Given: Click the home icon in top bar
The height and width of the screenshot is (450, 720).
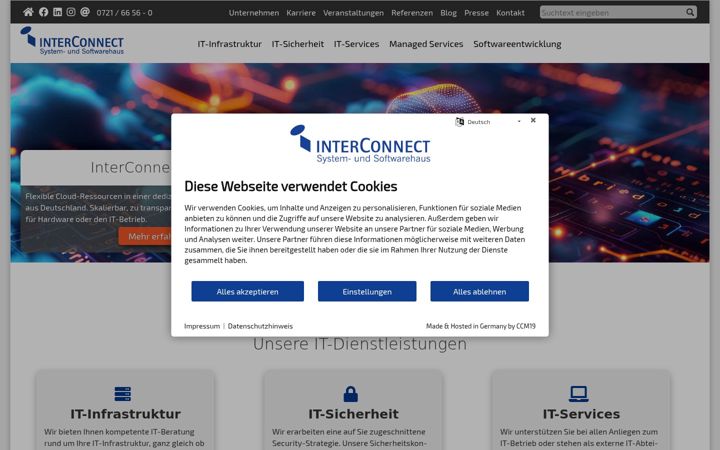Looking at the screenshot, I should point(28,12).
